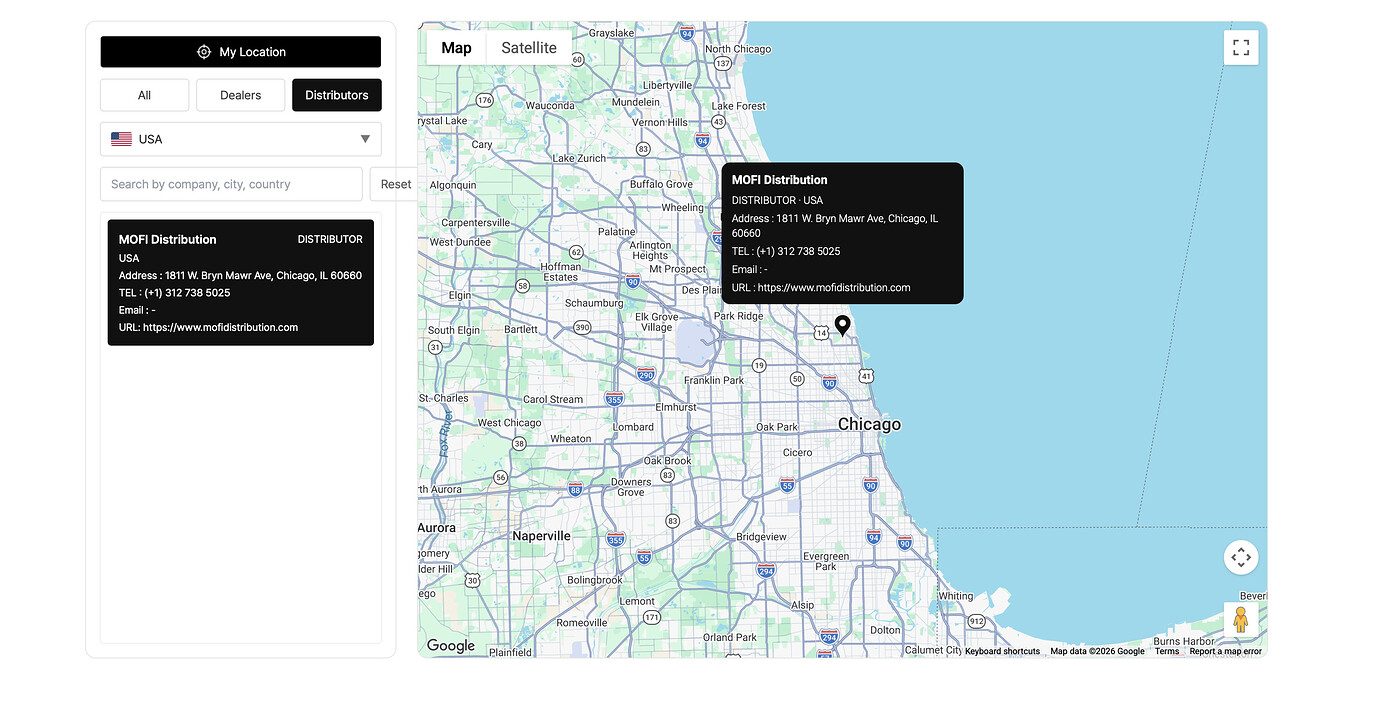This screenshot has width=1380, height=706.
Task: Click the sidebar card address line
Action: tap(240, 275)
